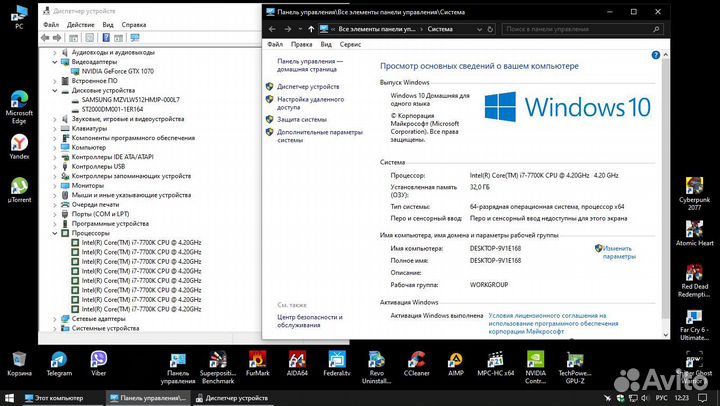Open the Microsoft license terms link
720x406 pixels.
[553, 323]
